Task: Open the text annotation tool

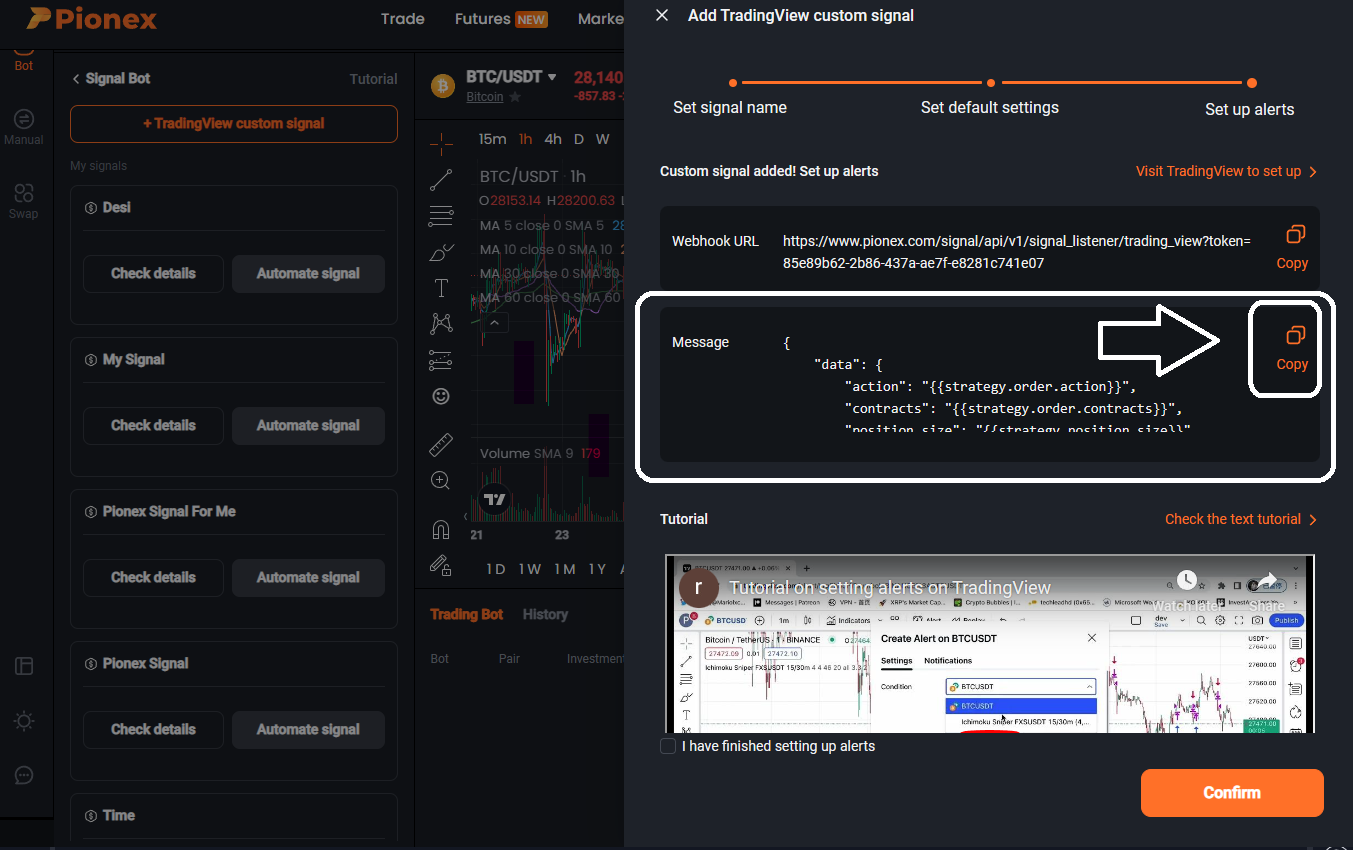Action: (x=440, y=287)
